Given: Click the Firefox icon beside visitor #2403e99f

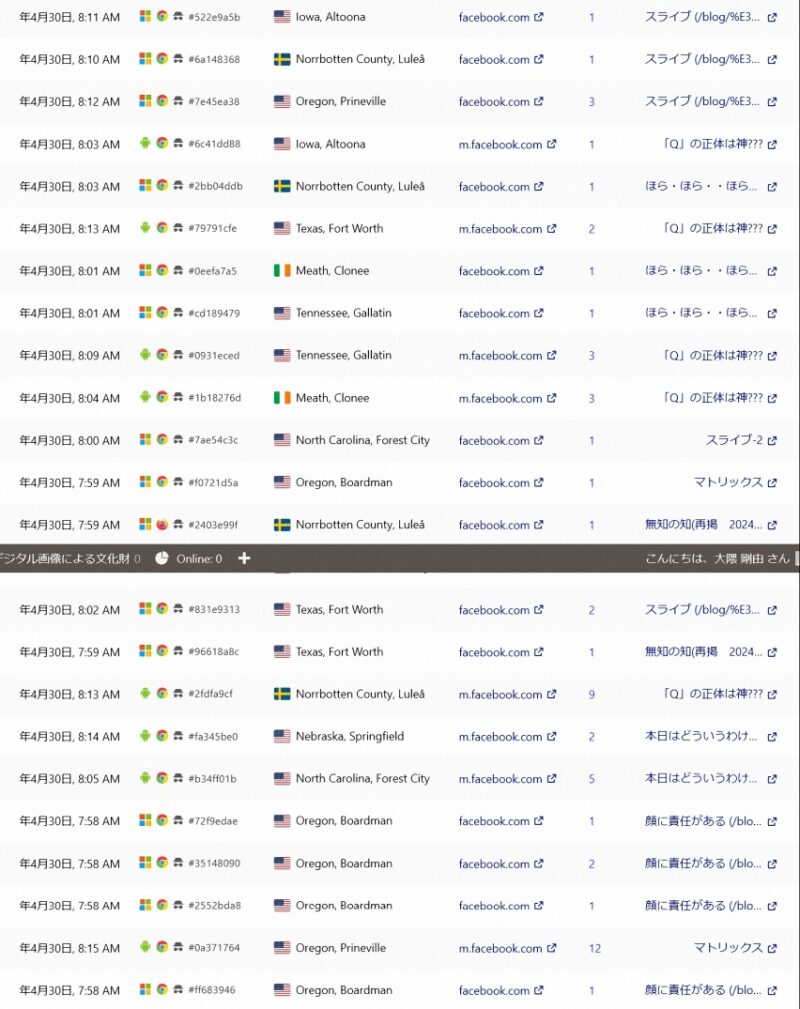Looking at the screenshot, I should click(162, 525).
